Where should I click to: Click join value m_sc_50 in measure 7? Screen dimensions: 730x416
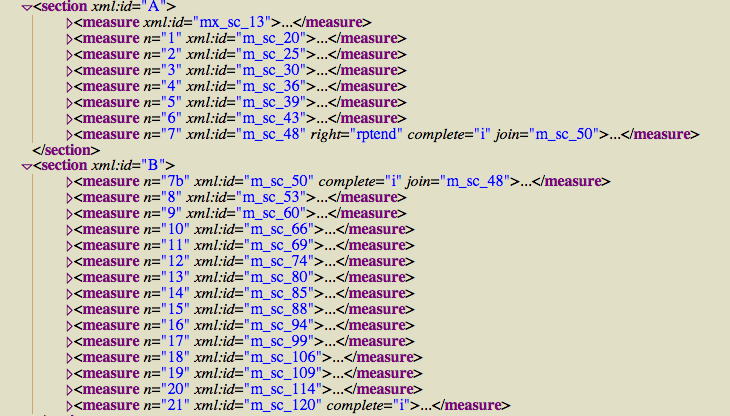point(563,135)
